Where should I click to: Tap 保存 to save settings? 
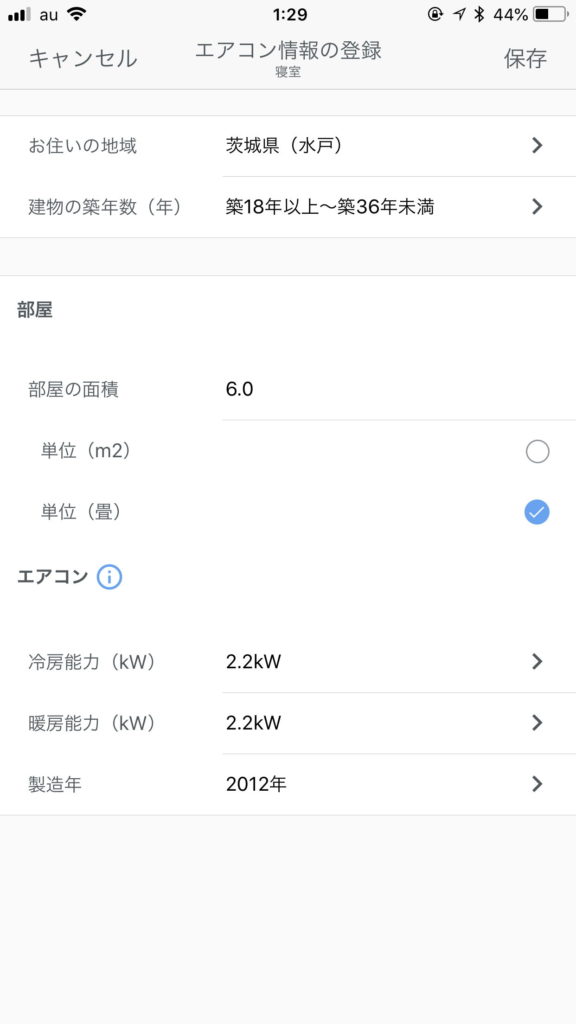[x=525, y=59]
